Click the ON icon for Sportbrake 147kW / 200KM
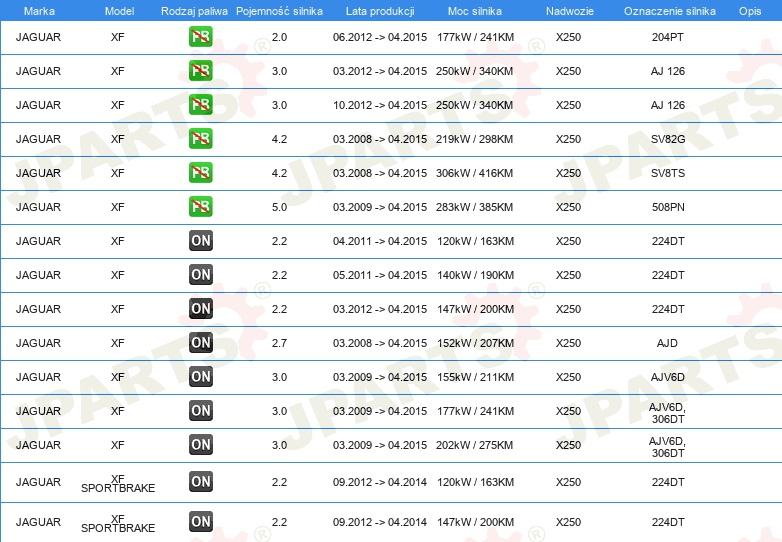Image resolution: width=782 pixels, height=542 pixels. click(200, 522)
